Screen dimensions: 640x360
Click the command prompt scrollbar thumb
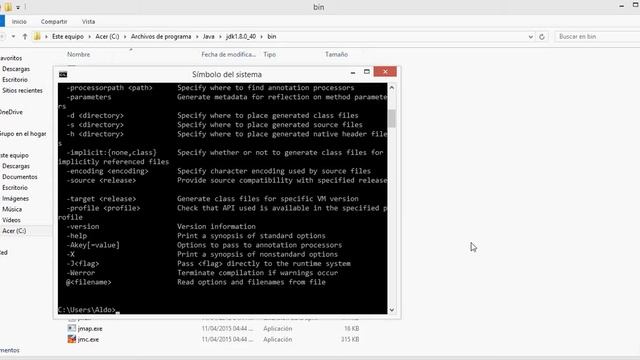coord(392,118)
